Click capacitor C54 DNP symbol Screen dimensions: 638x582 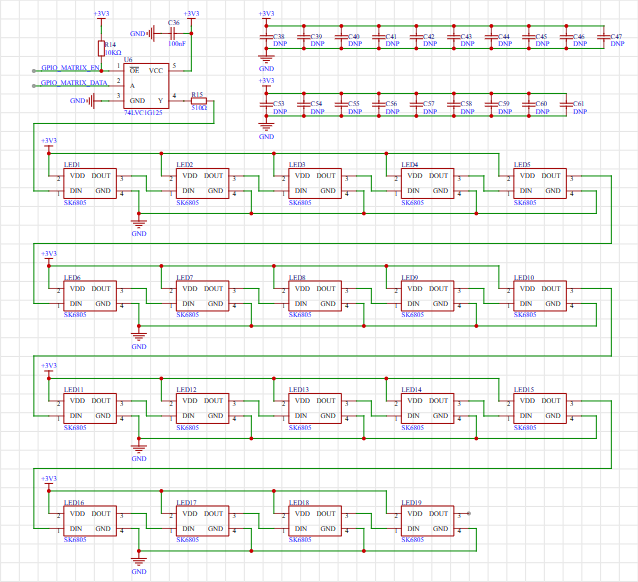pos(304,105)
